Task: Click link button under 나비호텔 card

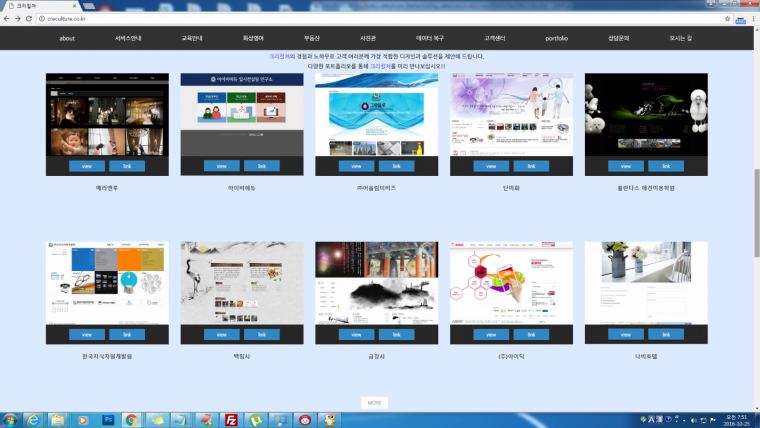Action: point(666,334)
